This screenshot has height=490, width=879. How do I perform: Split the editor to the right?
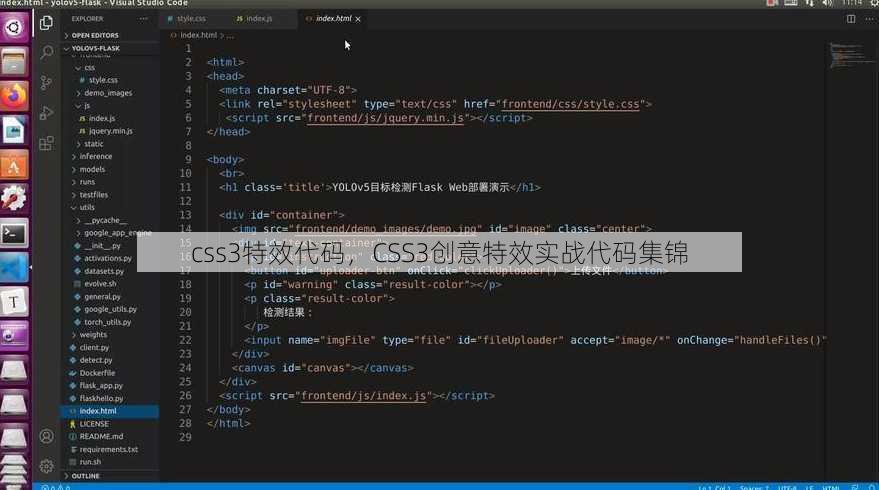pos(851,19)
